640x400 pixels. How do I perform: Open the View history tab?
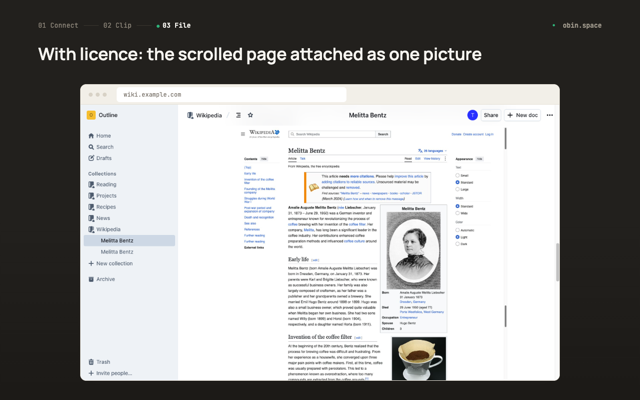[x=432, y=158]
